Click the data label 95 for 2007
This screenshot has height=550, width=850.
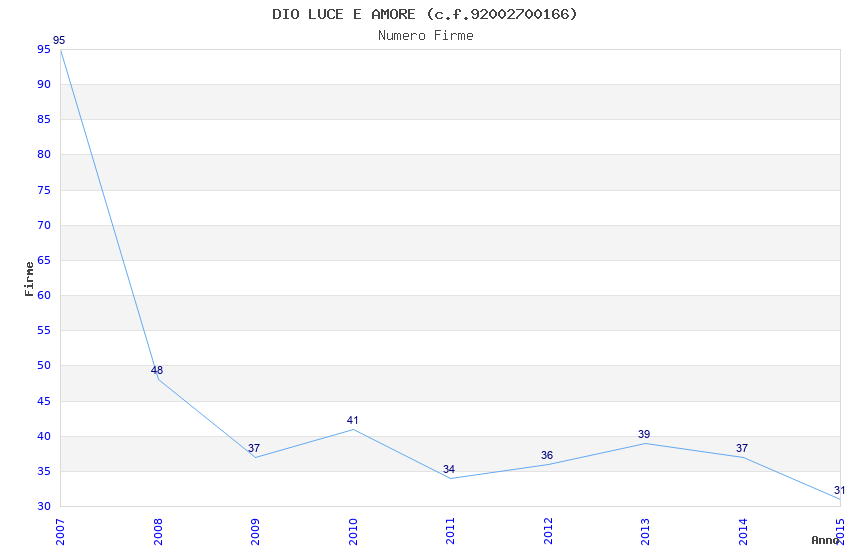tap(59, 40)
